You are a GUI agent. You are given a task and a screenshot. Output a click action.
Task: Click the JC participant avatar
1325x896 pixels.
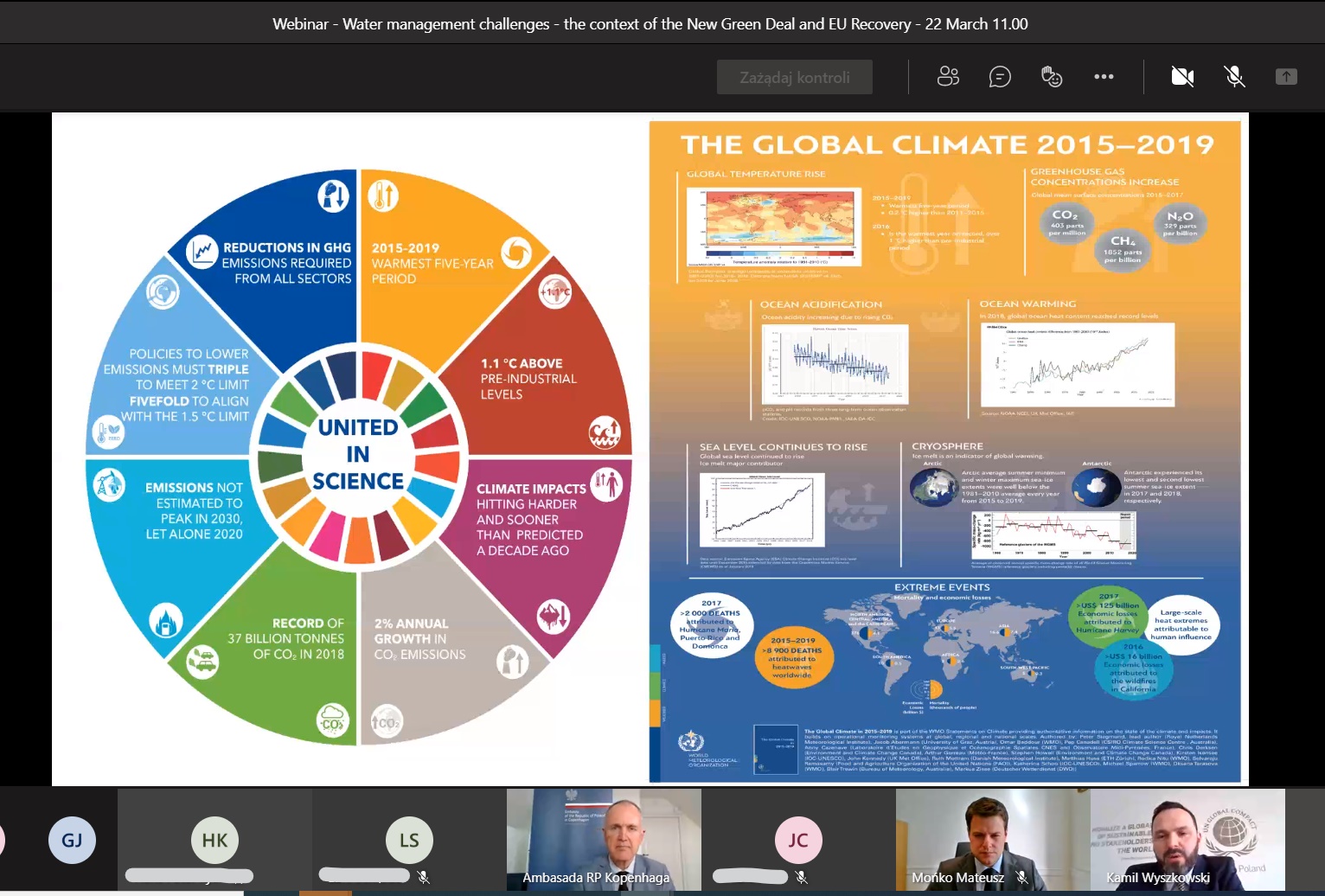pos(798,840)
